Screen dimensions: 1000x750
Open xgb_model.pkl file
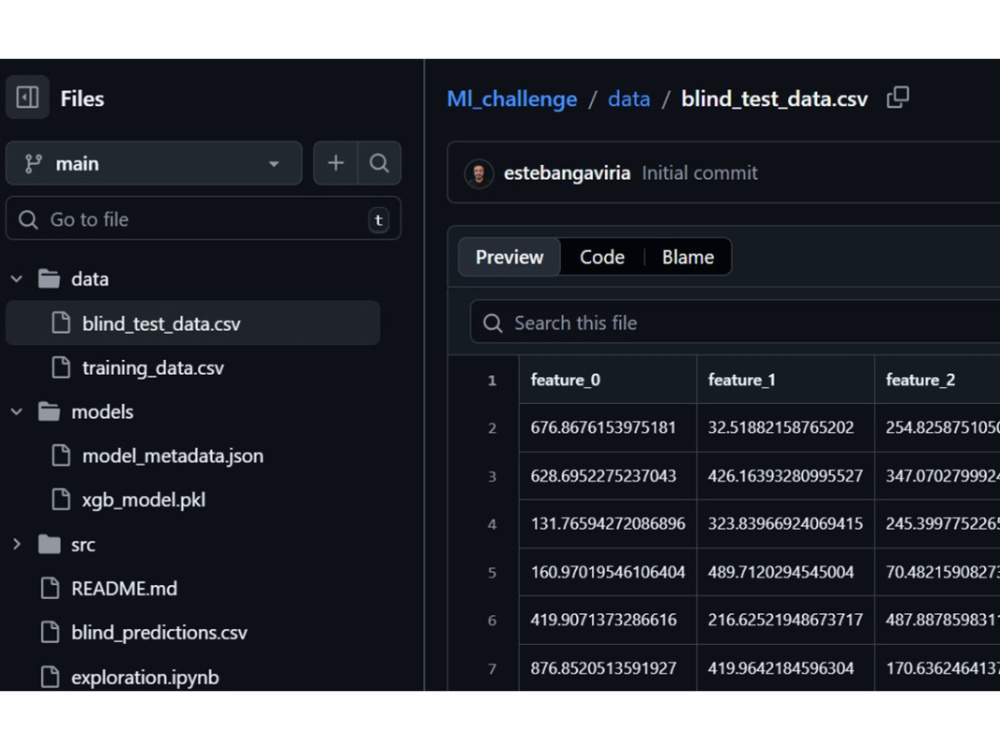143,500
